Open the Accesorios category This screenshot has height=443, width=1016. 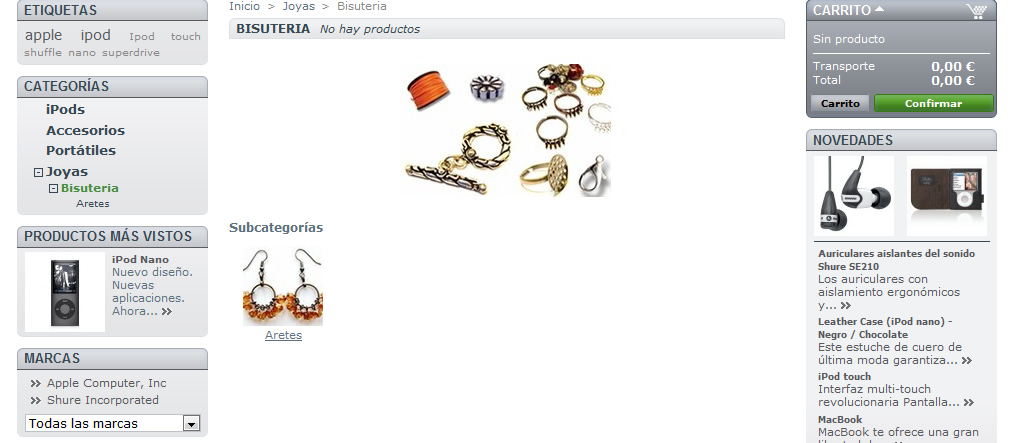coord(86,130)
